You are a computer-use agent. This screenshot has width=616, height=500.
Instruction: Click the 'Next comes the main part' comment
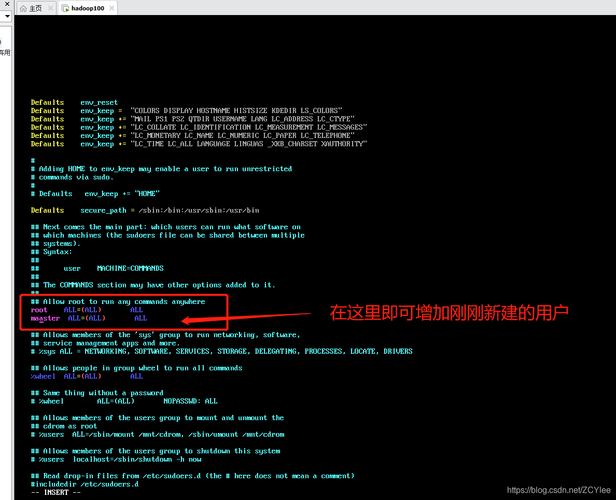tap(166, 227)
